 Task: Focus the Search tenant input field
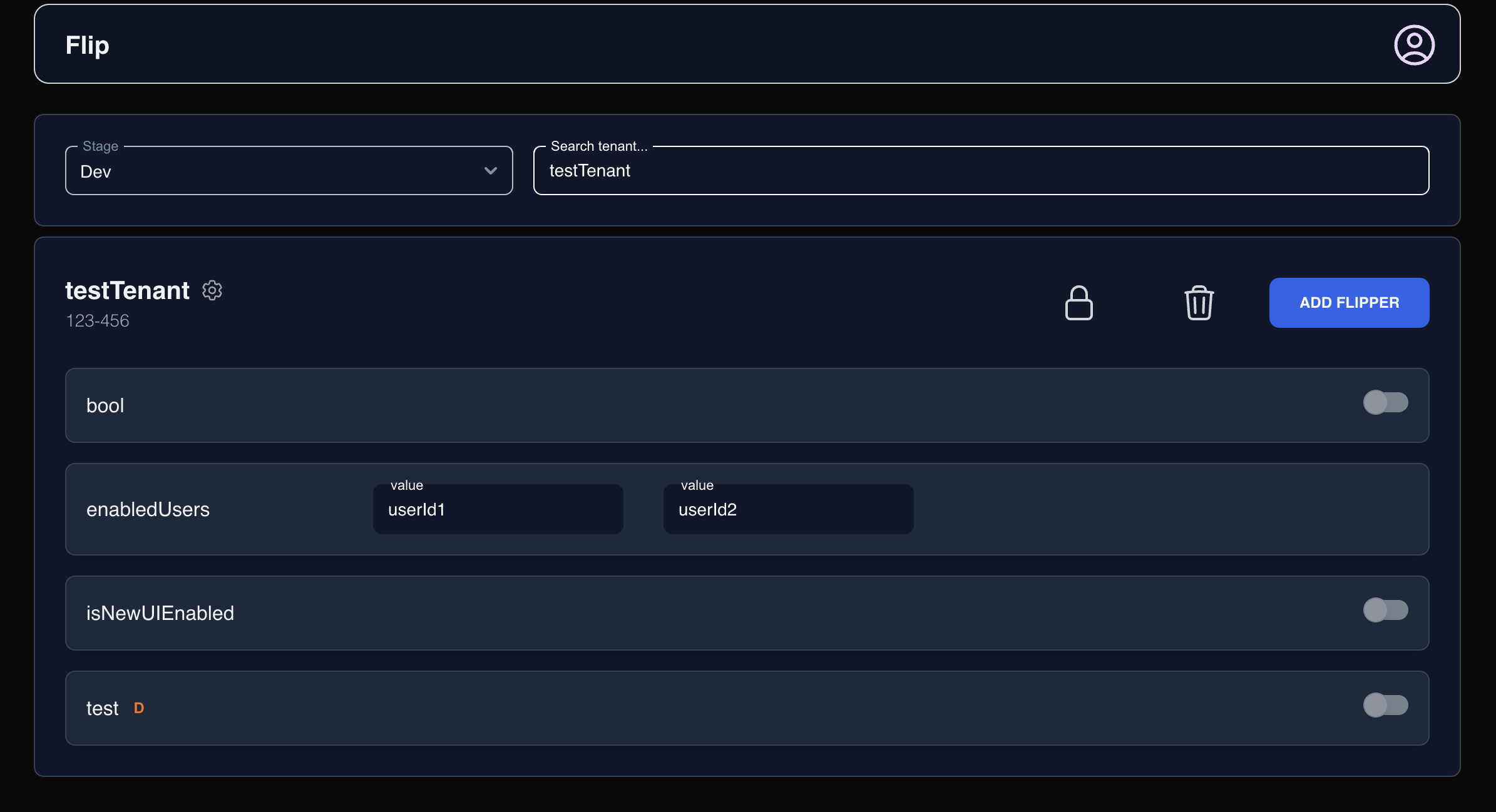coord(981,171)
